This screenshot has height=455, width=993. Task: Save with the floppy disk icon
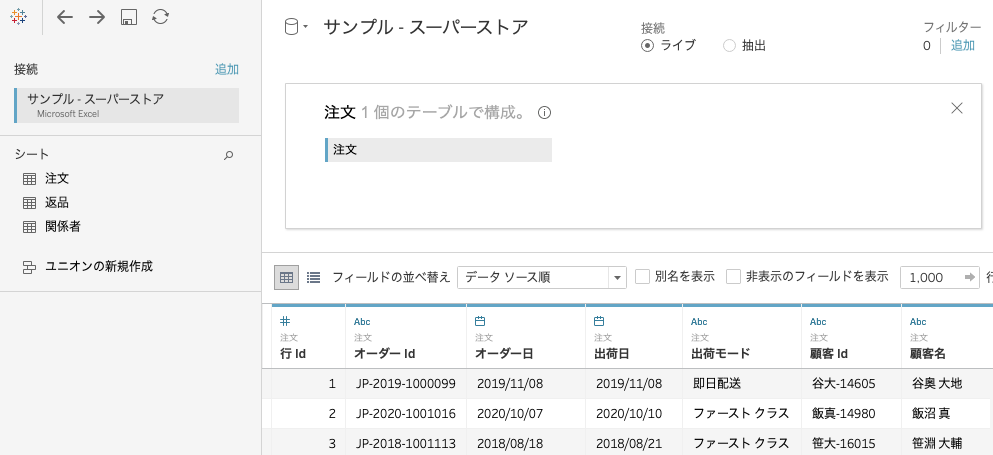(129, 17)
